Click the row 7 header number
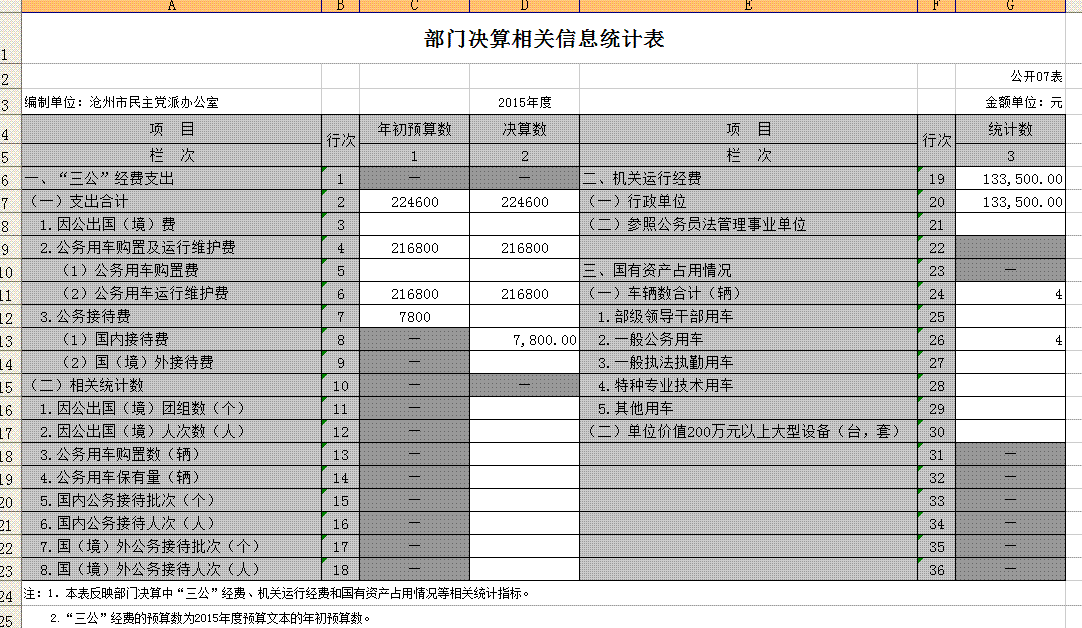The width and height of the screenshot is (1082, 628). 7,202
